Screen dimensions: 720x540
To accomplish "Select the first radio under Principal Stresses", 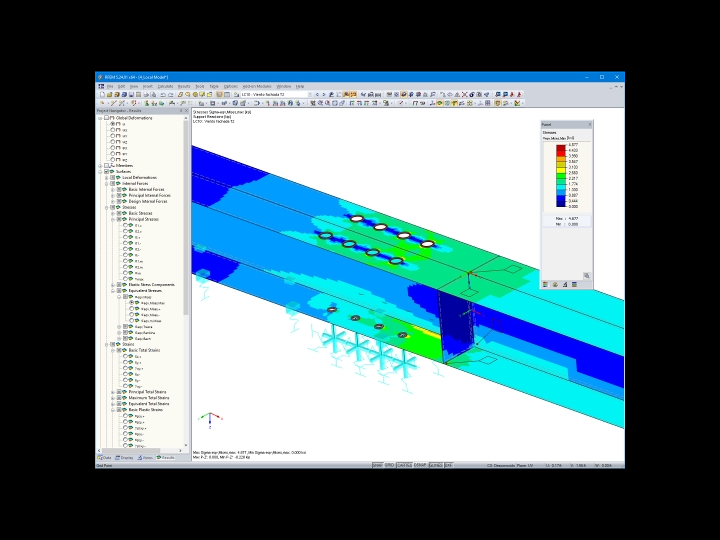I will [x=125, y=225].
